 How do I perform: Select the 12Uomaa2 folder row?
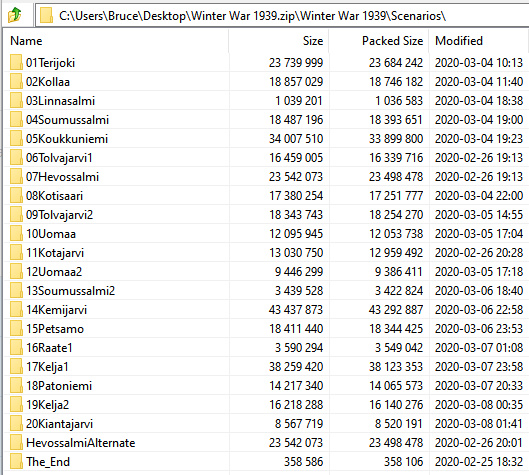[266, 272]
